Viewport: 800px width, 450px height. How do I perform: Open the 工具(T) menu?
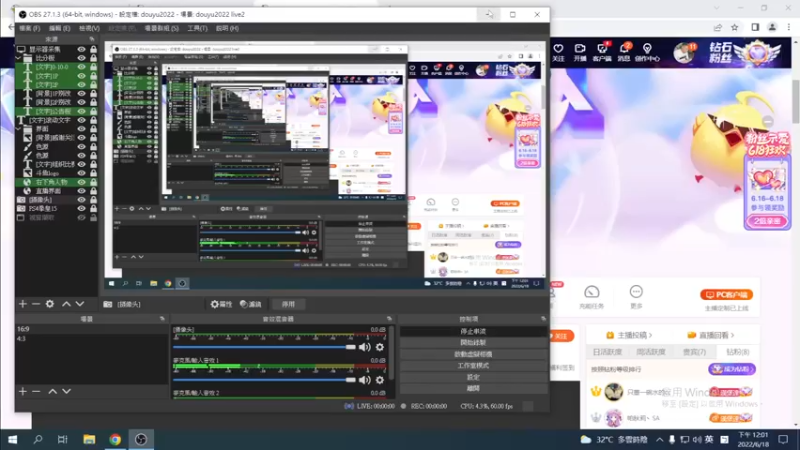tap(197, 29)
